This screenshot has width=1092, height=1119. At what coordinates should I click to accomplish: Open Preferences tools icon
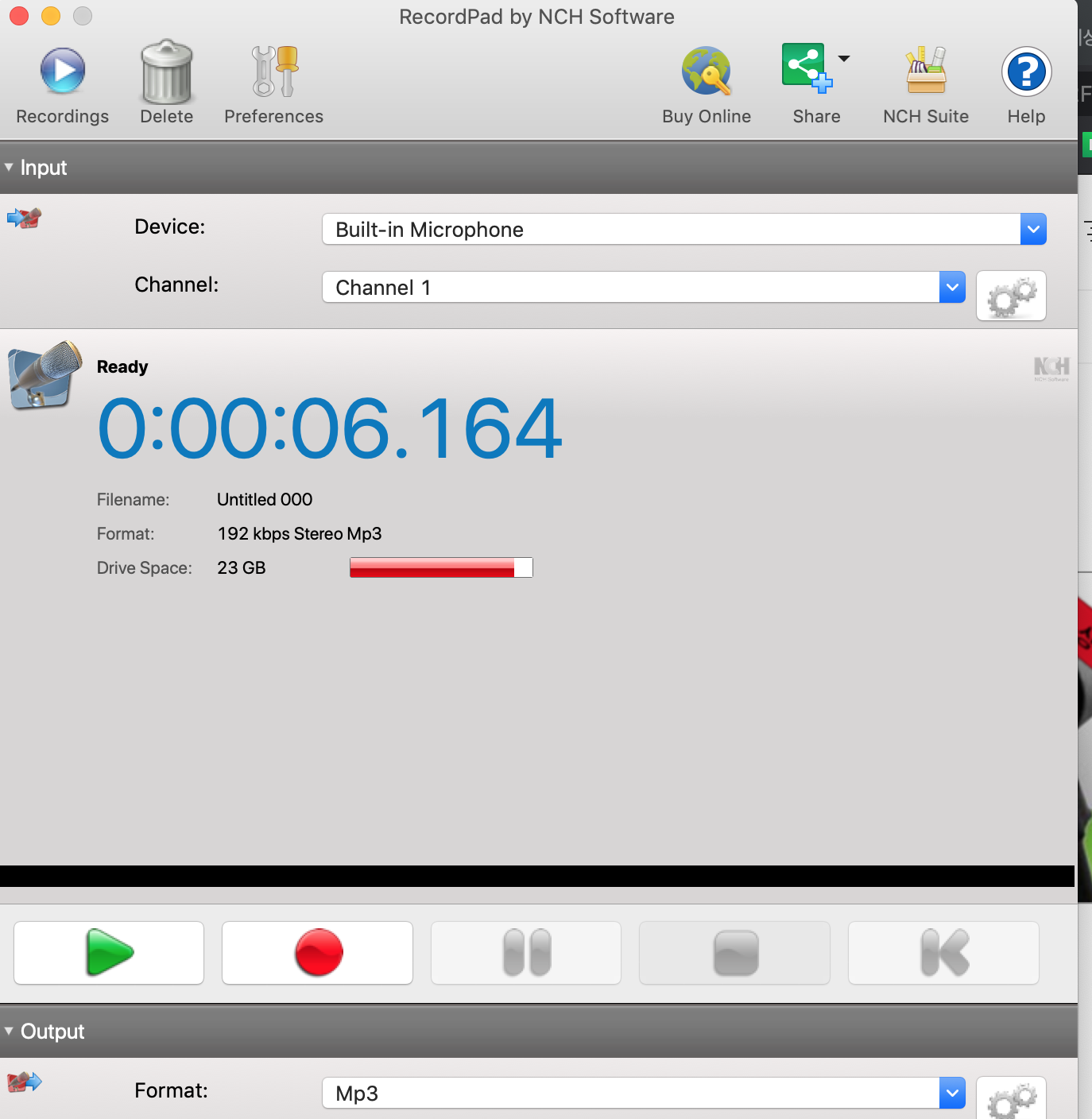(x=274, y=71)
